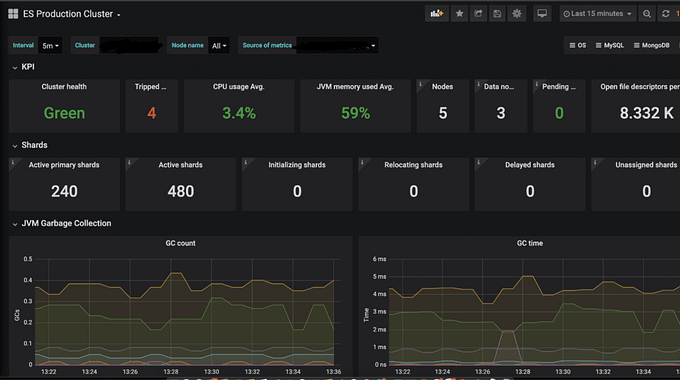This screenshot has height=380, width=680.
Task: Open the MongoDB dashboards link
Action: tap(651, 45)
